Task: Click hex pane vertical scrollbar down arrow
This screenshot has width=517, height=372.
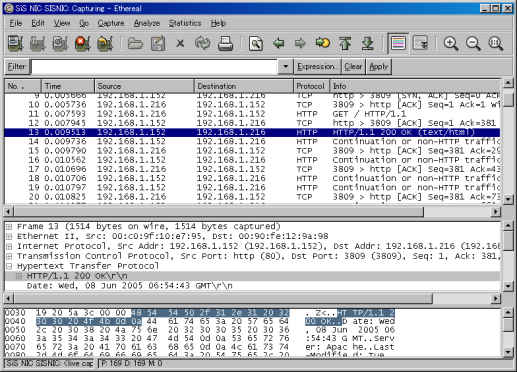Action: pyautogui.click(x=508, y=352)
